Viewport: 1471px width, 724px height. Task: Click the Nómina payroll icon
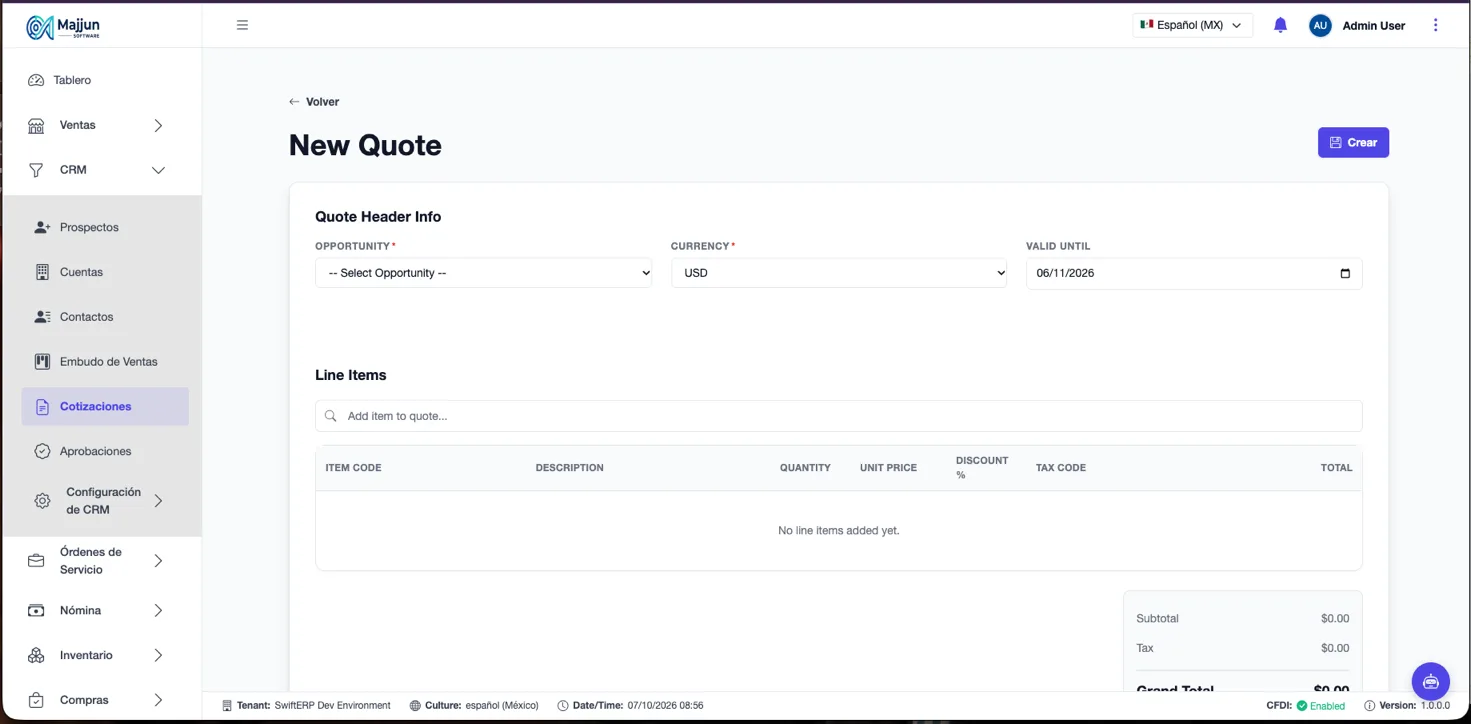[x=36, y=611]
